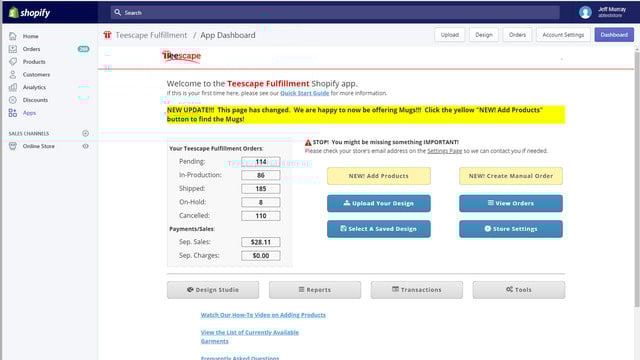Image resolution: width=640 pixels, height=360 pixels.
Task: Click the page vertical scrollbar
Action: point(637,180)
